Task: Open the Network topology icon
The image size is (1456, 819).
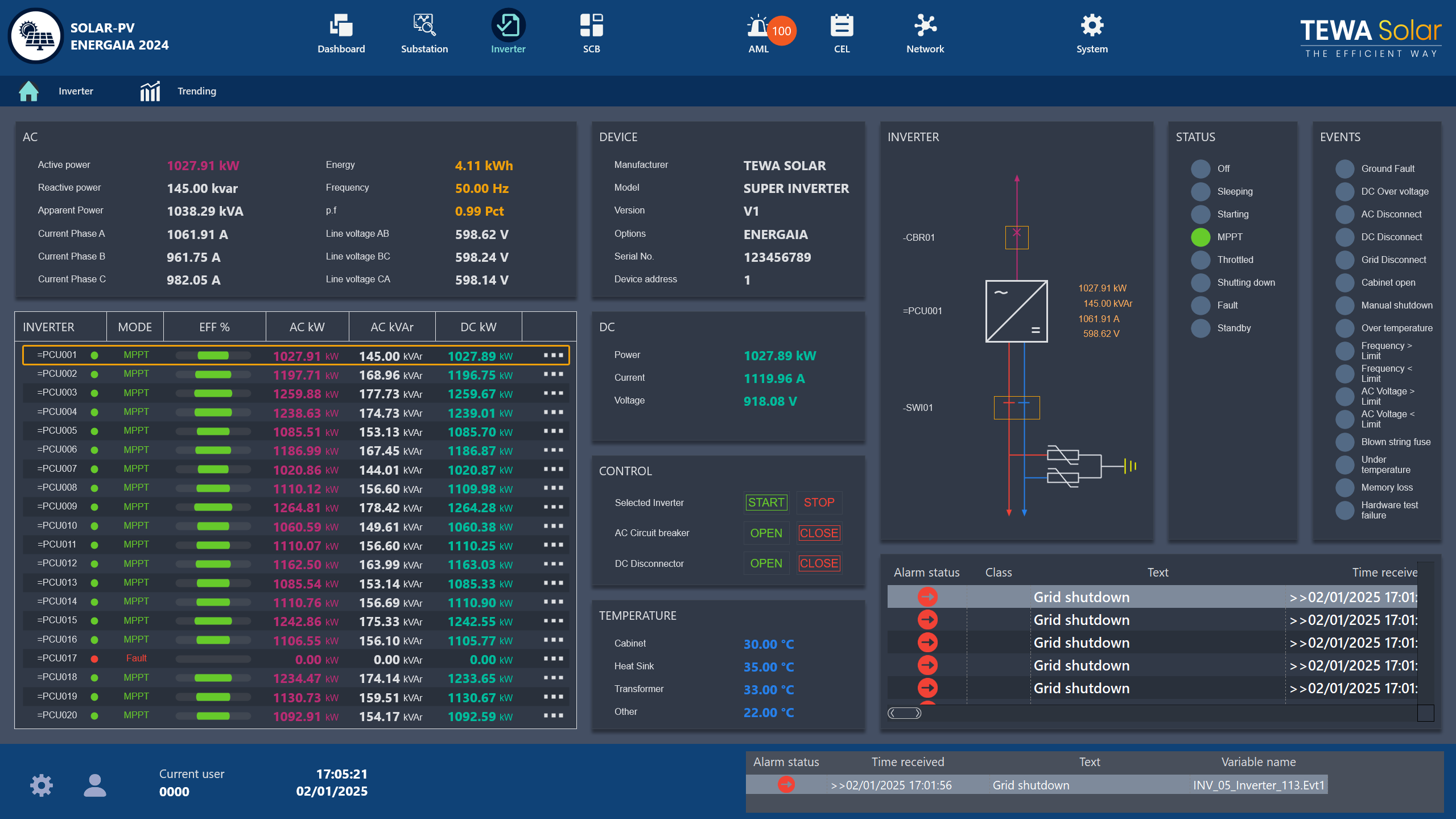Action: [x=925, y=26]
